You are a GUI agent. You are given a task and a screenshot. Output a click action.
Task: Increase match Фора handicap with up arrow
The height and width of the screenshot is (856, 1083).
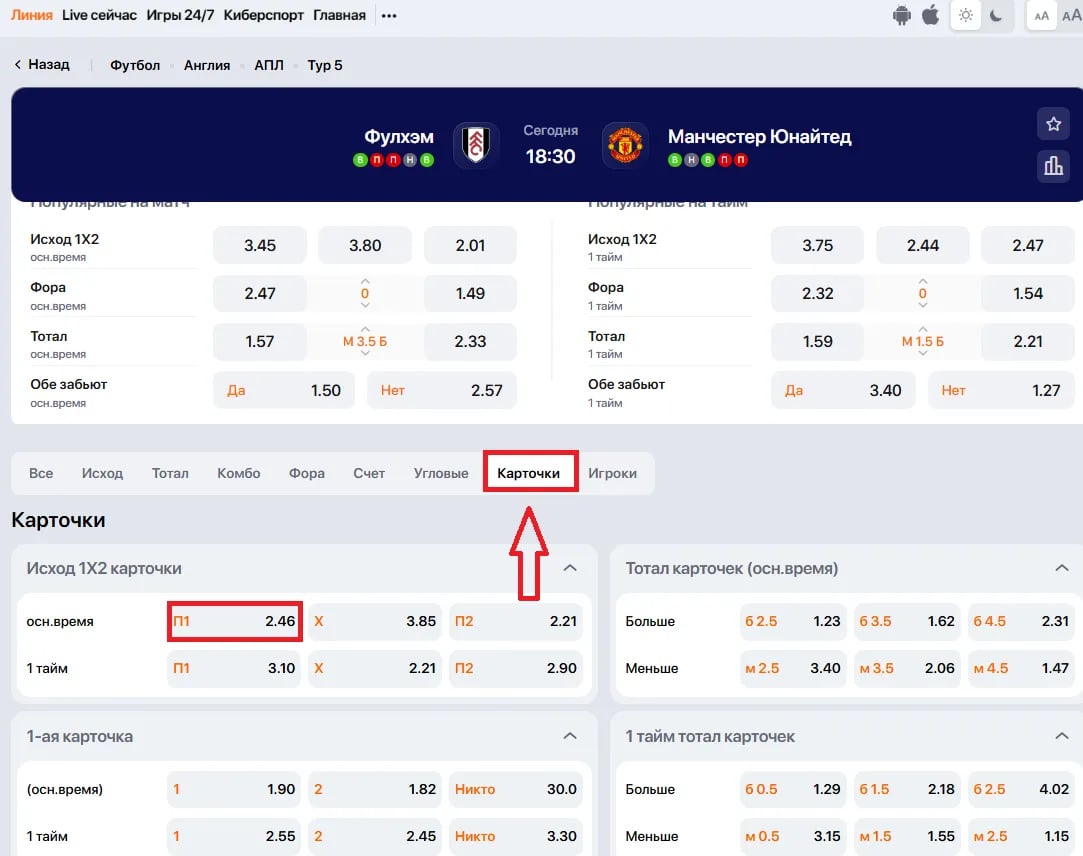365,281
